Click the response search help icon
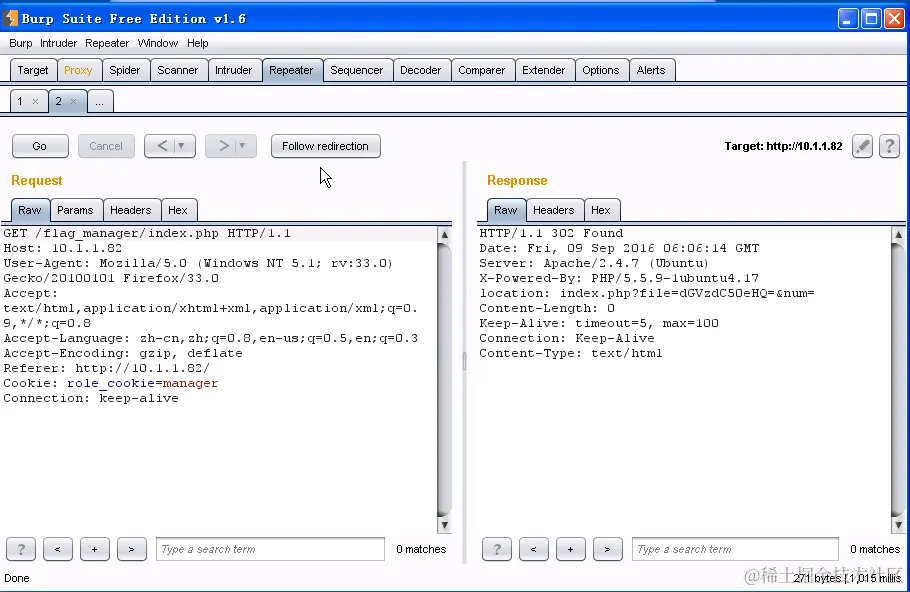The image size is (910, 592). tap(497, 549)
